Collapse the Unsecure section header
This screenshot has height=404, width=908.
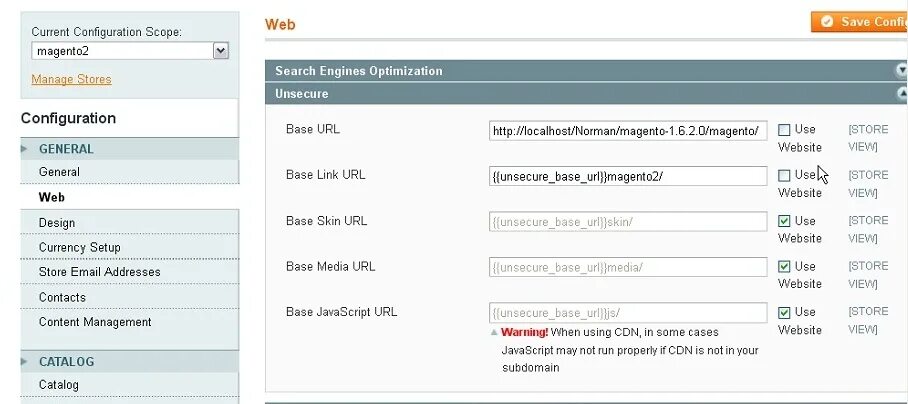pyautogui.click(x=586, y=94)
